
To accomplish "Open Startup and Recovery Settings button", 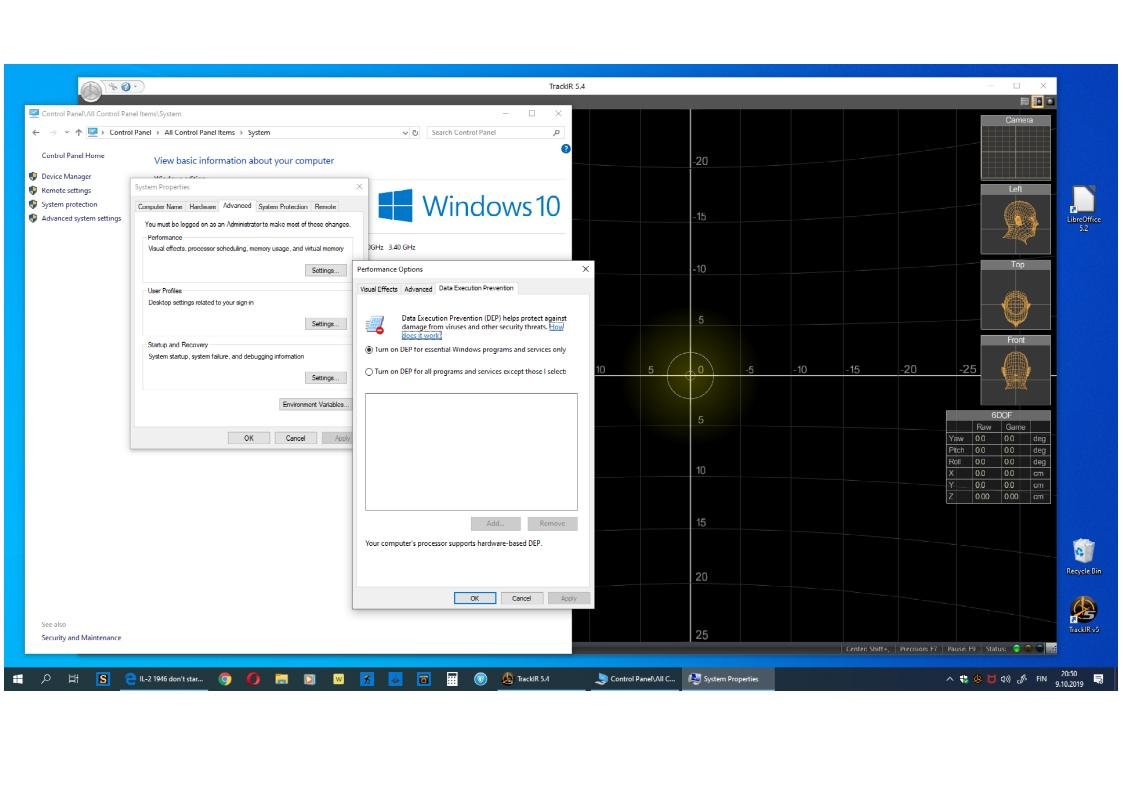I will 325,378.
